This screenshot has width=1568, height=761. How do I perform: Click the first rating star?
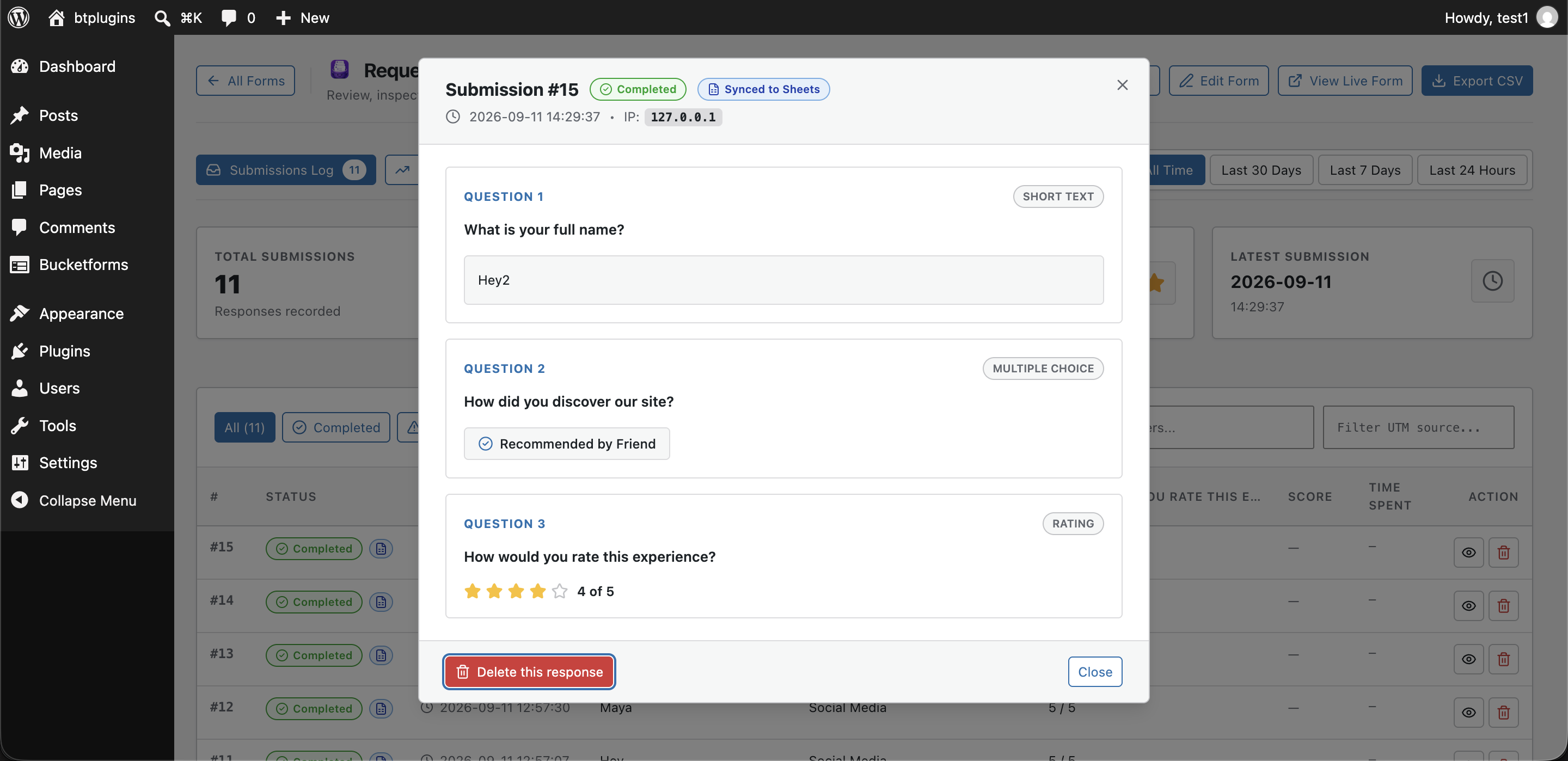[x=473, y=591]
